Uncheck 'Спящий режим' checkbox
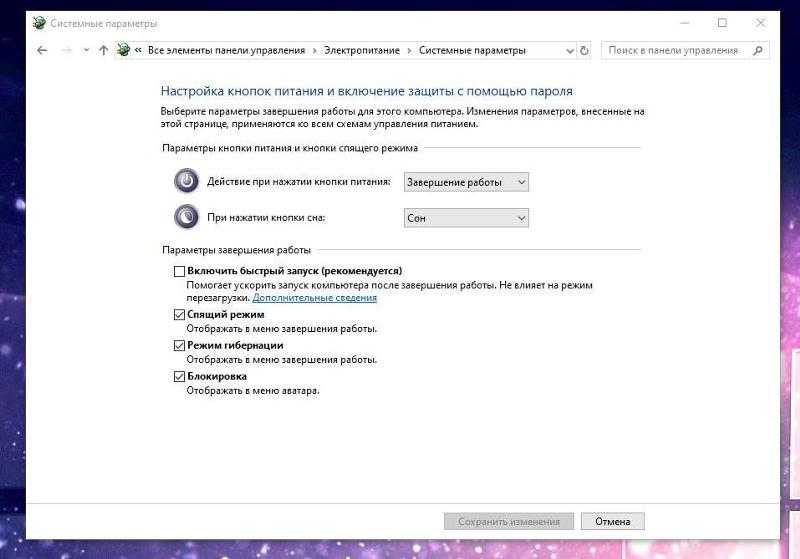 pyautogui.click(x=179, y=315)
